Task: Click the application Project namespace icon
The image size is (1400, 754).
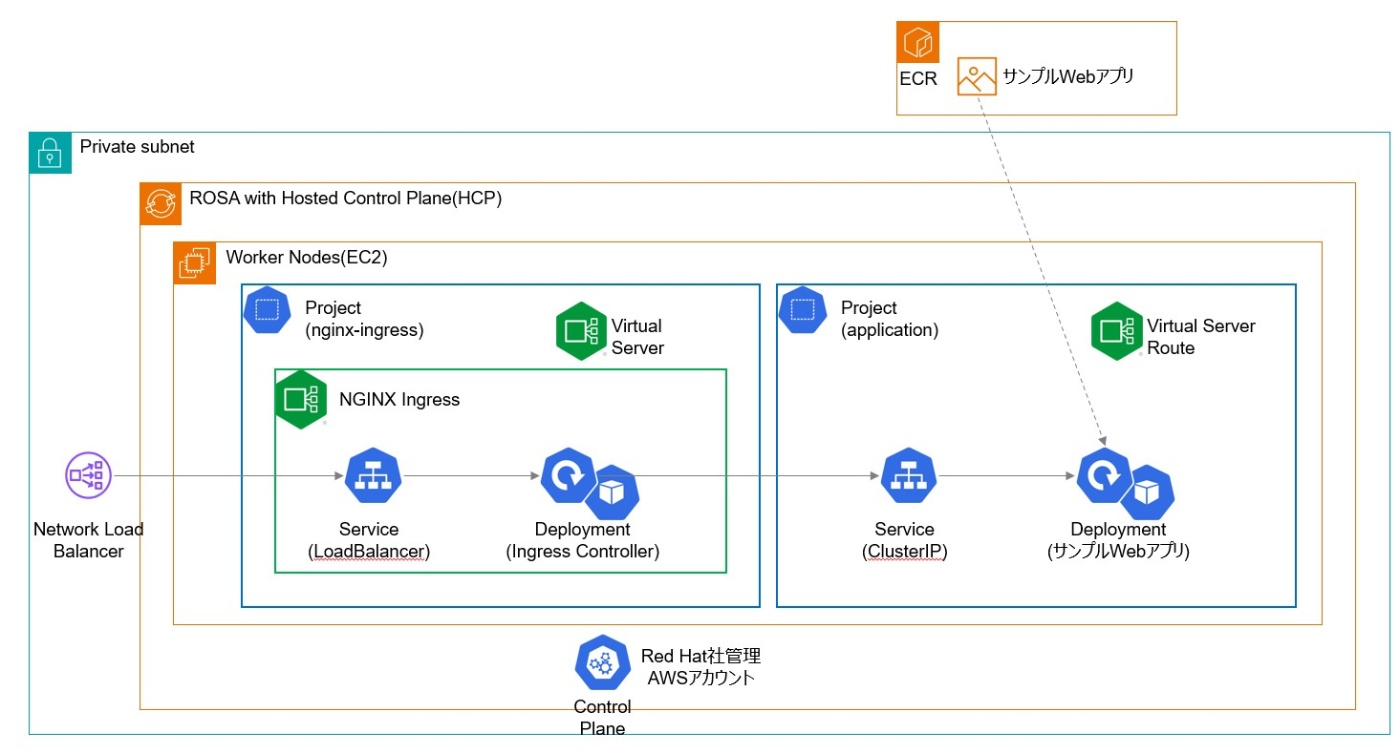Action: click(x=803, y=311)
